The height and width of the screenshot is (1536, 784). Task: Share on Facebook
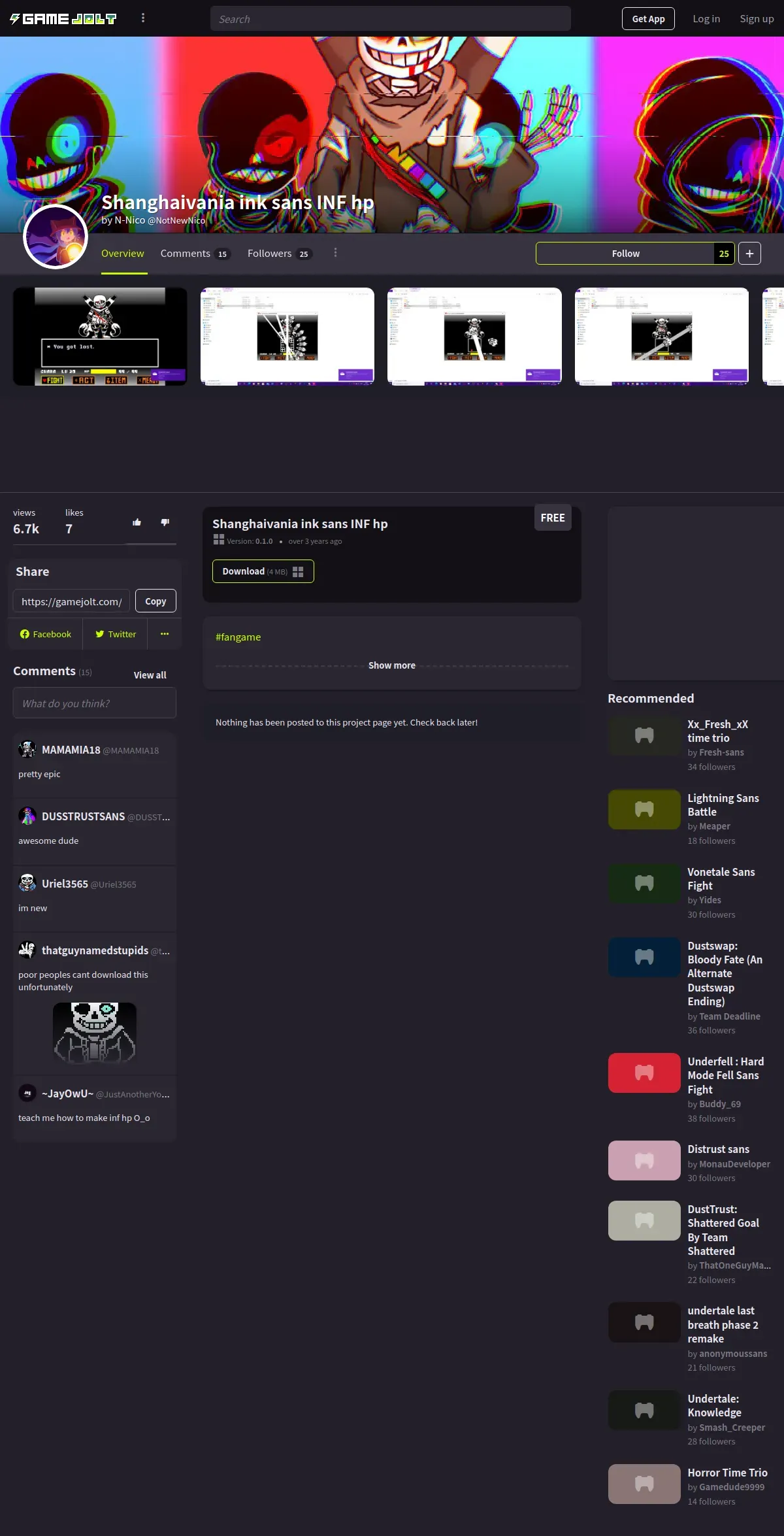click(45, 634)
